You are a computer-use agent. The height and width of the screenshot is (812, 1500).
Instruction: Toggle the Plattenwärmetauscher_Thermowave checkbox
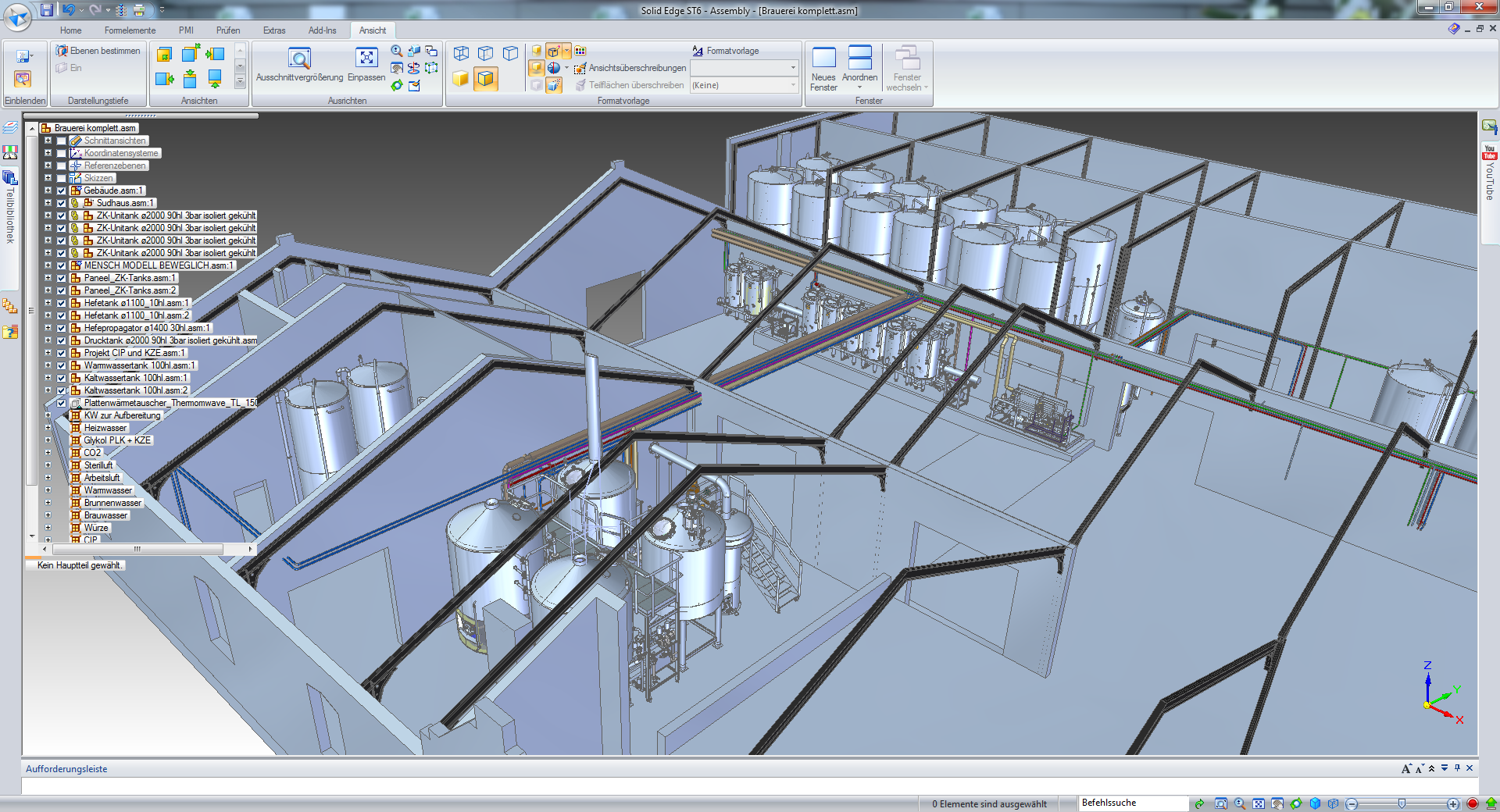[x=62, y=403]
